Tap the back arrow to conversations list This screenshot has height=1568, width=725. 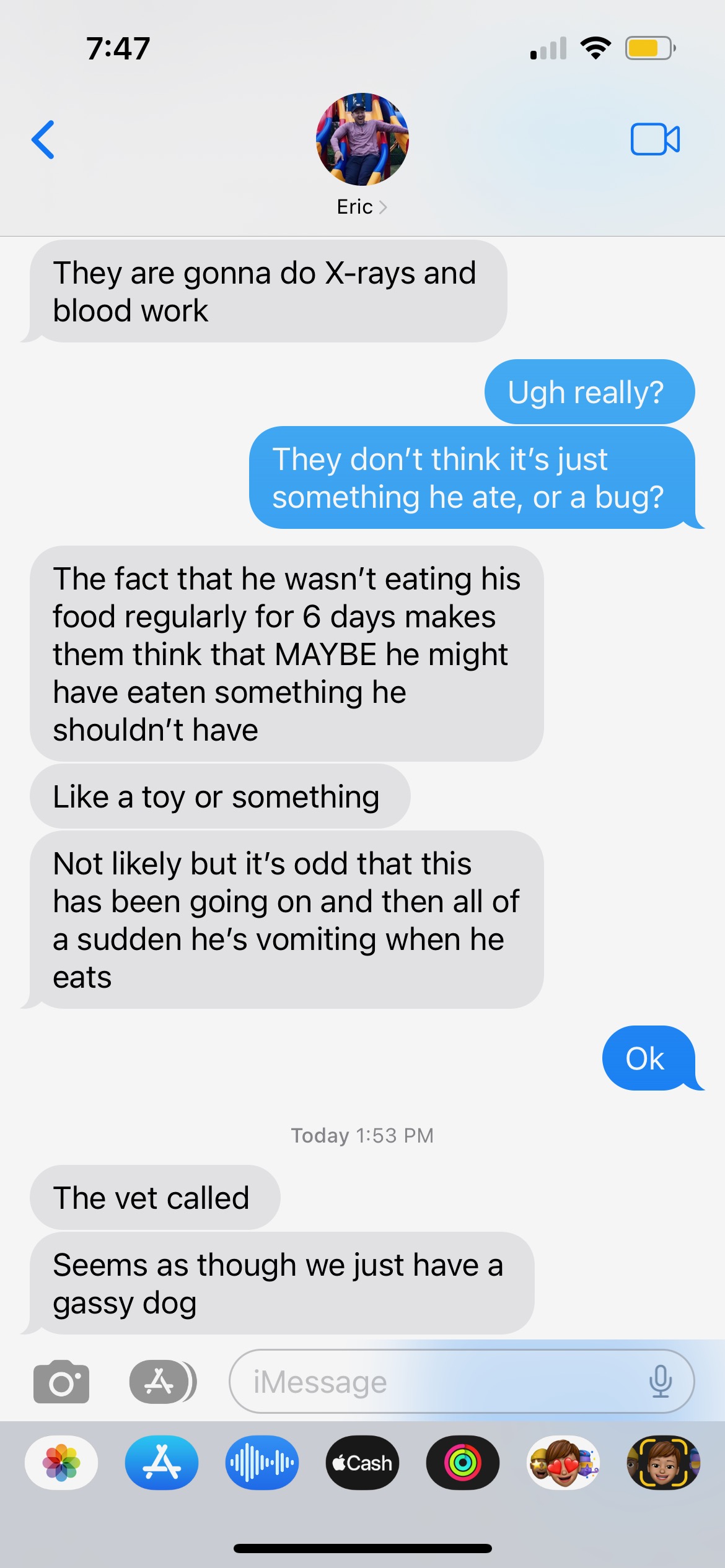click(43, 139)
